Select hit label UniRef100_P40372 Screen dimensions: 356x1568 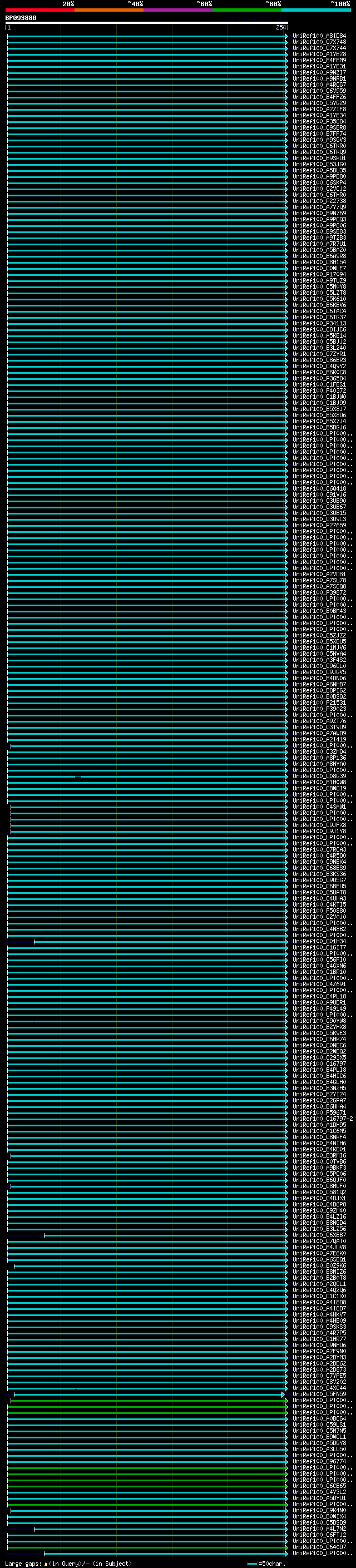(x=319, y=391)
